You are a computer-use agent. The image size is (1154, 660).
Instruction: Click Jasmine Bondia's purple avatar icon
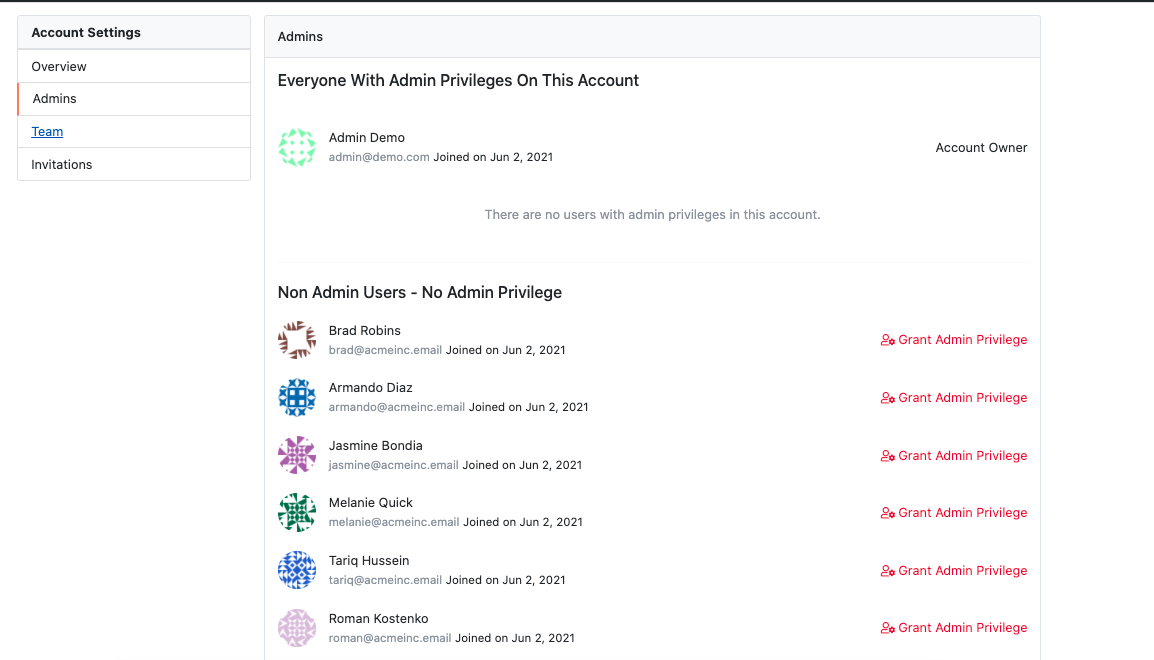click(x=297, y=455)
